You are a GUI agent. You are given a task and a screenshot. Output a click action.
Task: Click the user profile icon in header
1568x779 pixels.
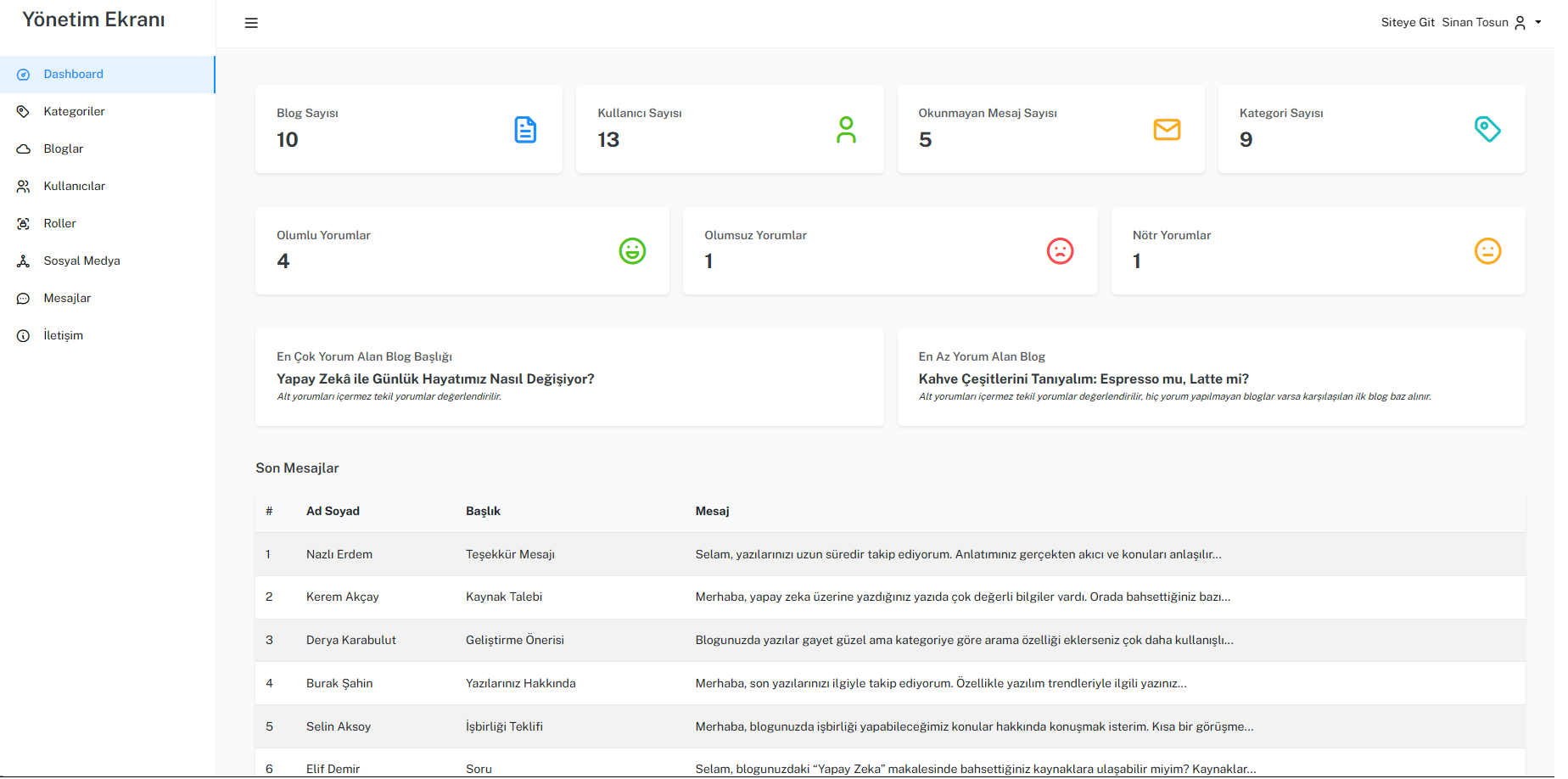(1520, 23)
